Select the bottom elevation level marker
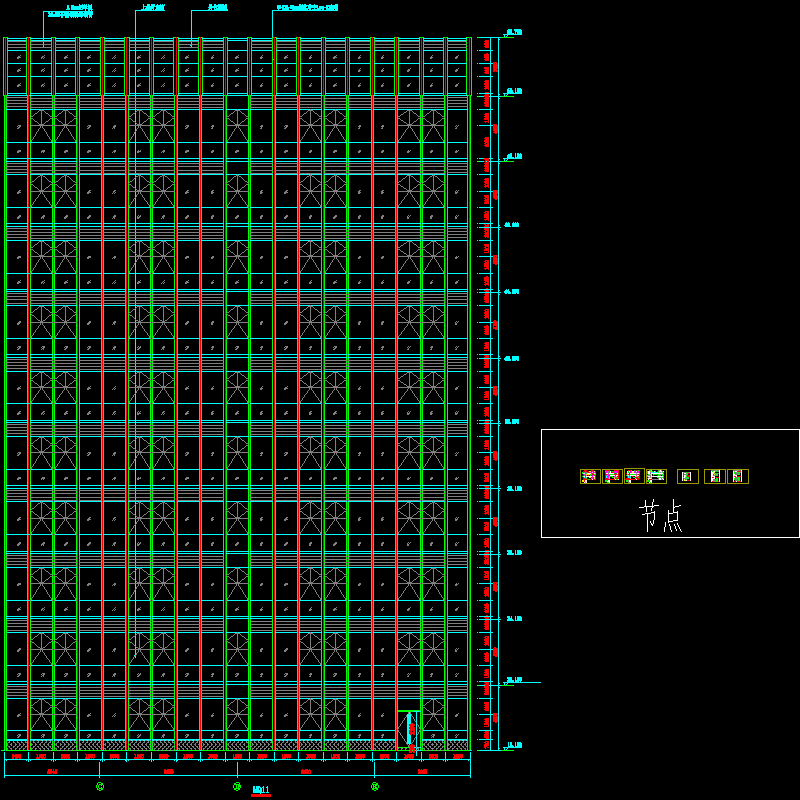Screen dimensions: 800x800 (x=513, y=746)
